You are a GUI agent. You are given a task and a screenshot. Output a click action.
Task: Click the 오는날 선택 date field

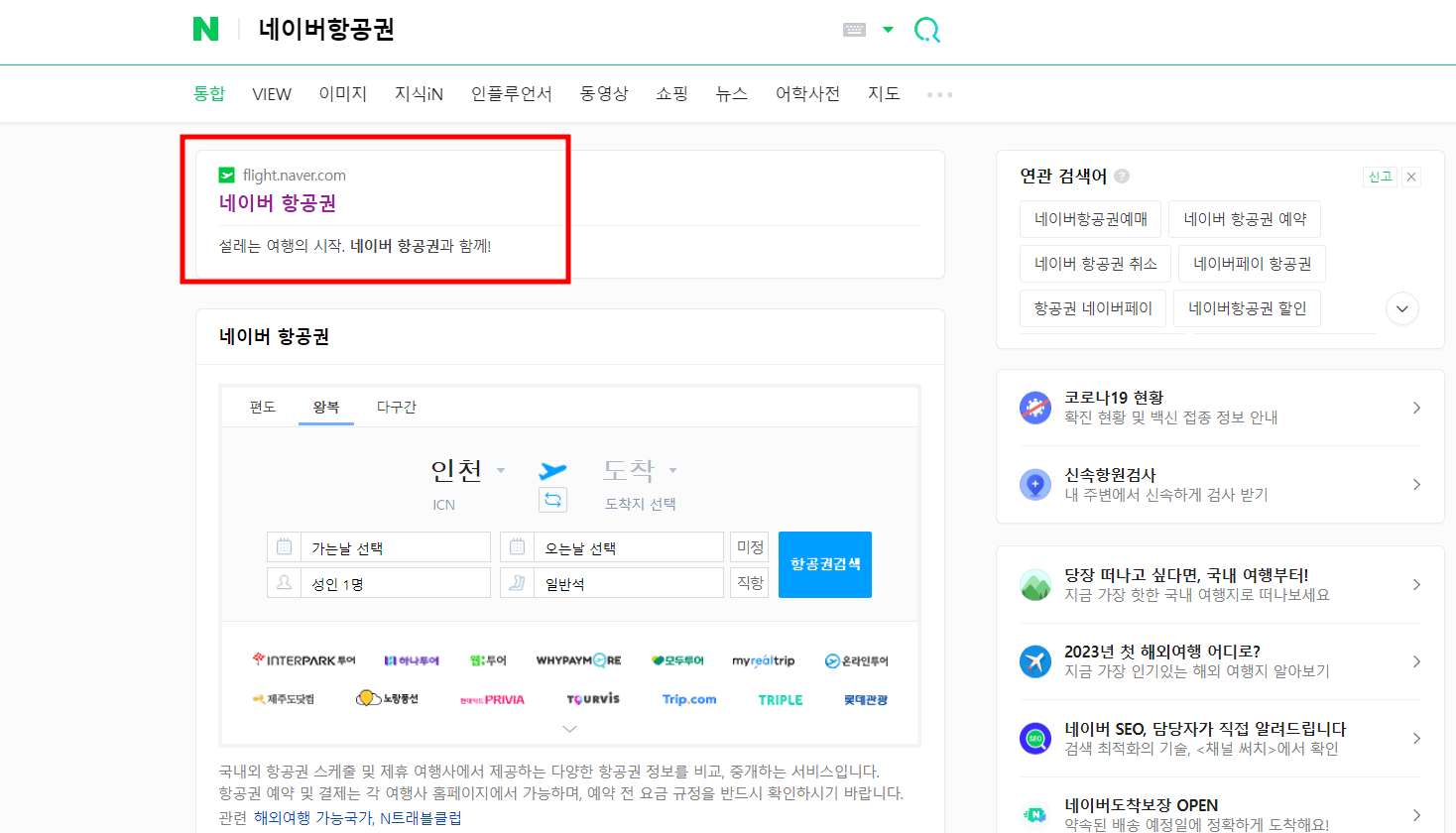[612, 547]
